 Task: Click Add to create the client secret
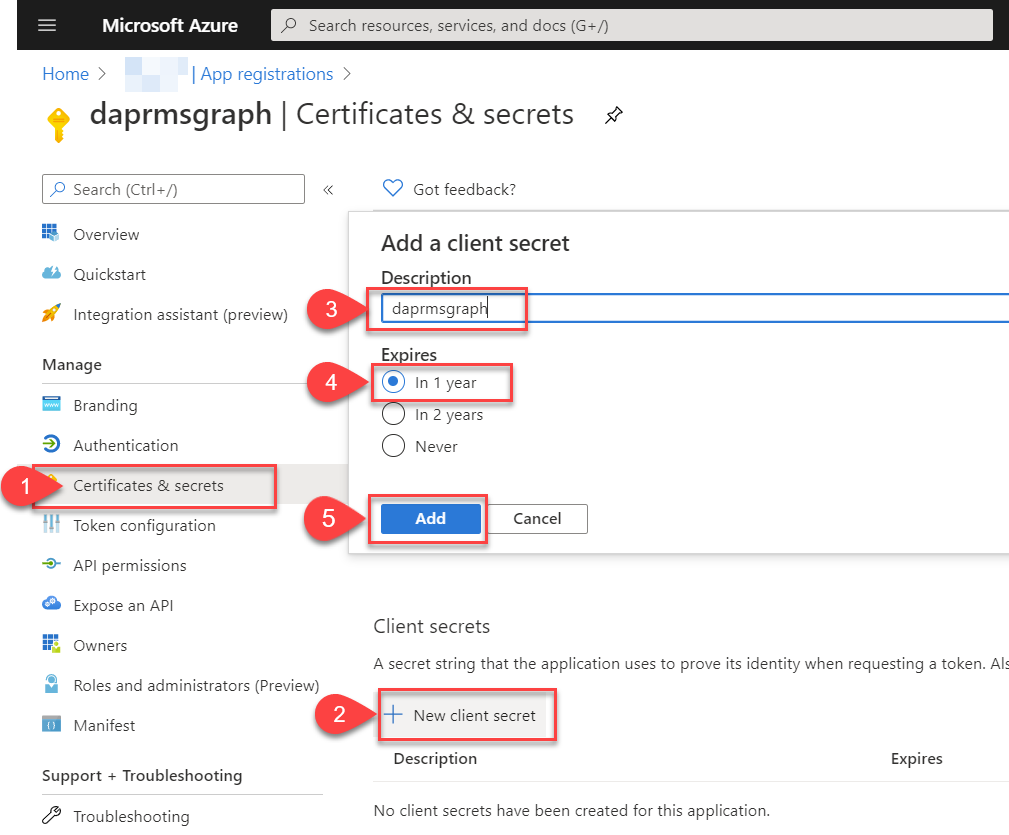[x=430, y=518]
